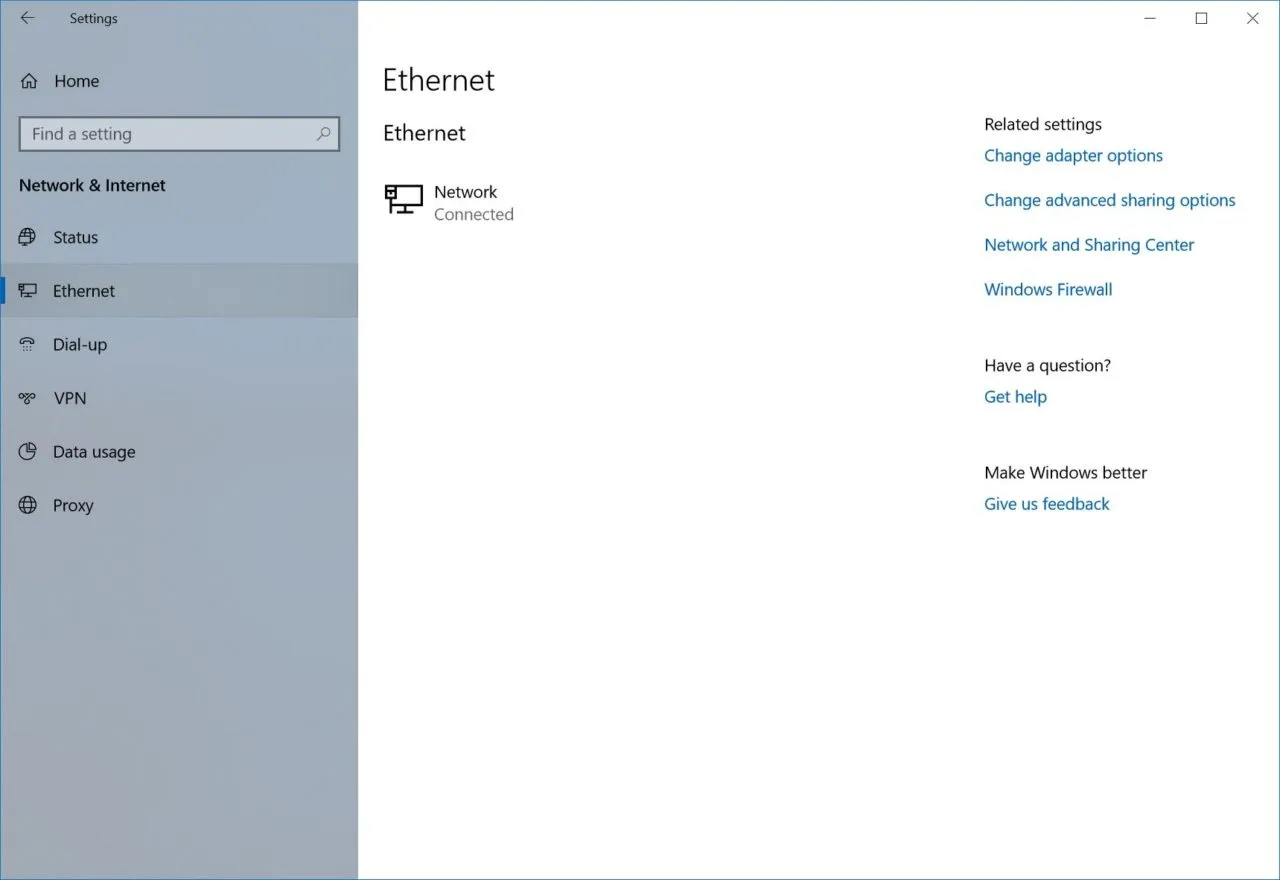Screen dimensions: 1280x880
Task: Click the search magnifier icon
Action: tap(323, 133)
